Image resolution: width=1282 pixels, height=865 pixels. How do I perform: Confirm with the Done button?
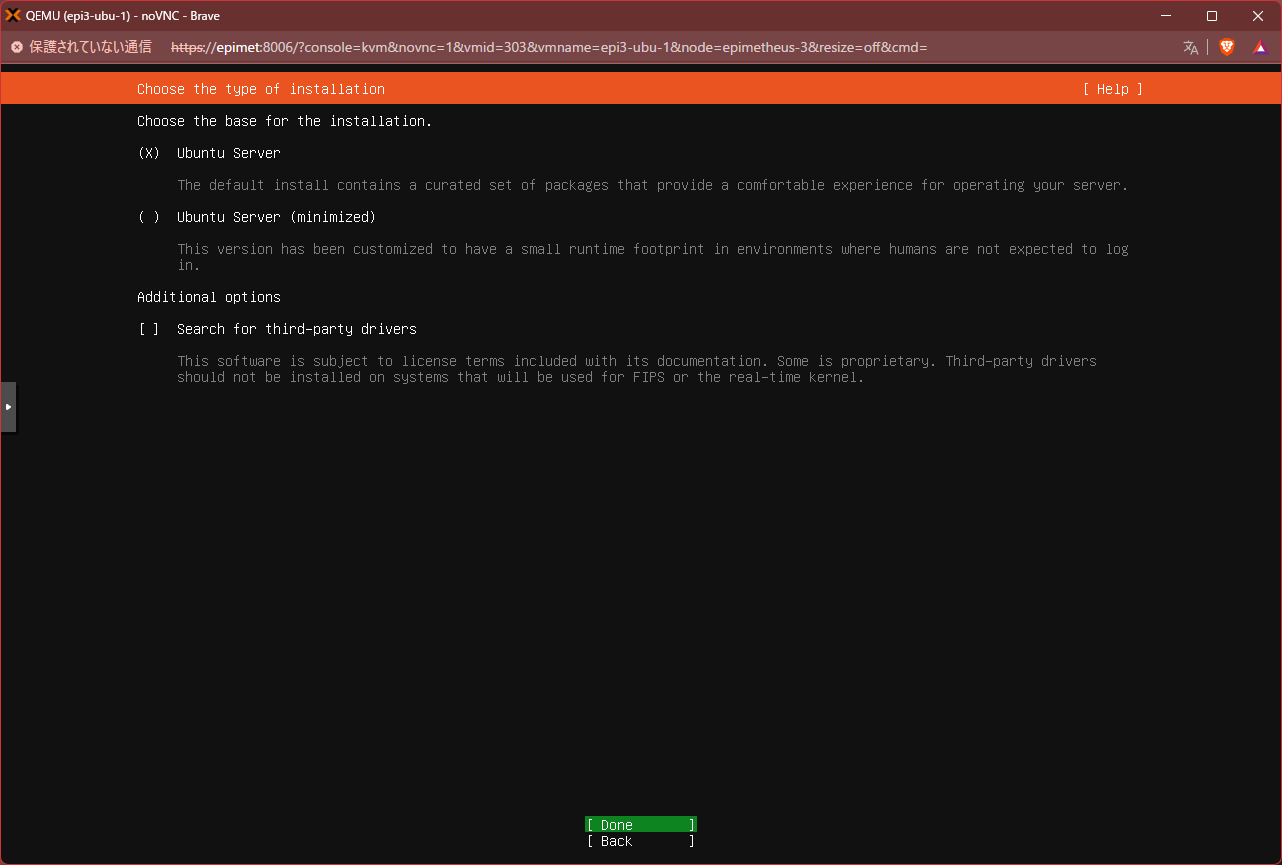coord(641,825)
